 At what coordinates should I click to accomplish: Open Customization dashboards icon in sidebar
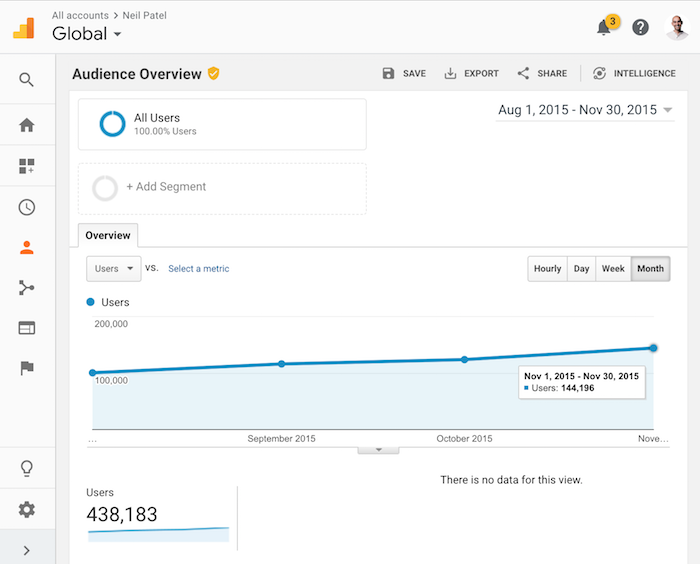click(27, 166)
